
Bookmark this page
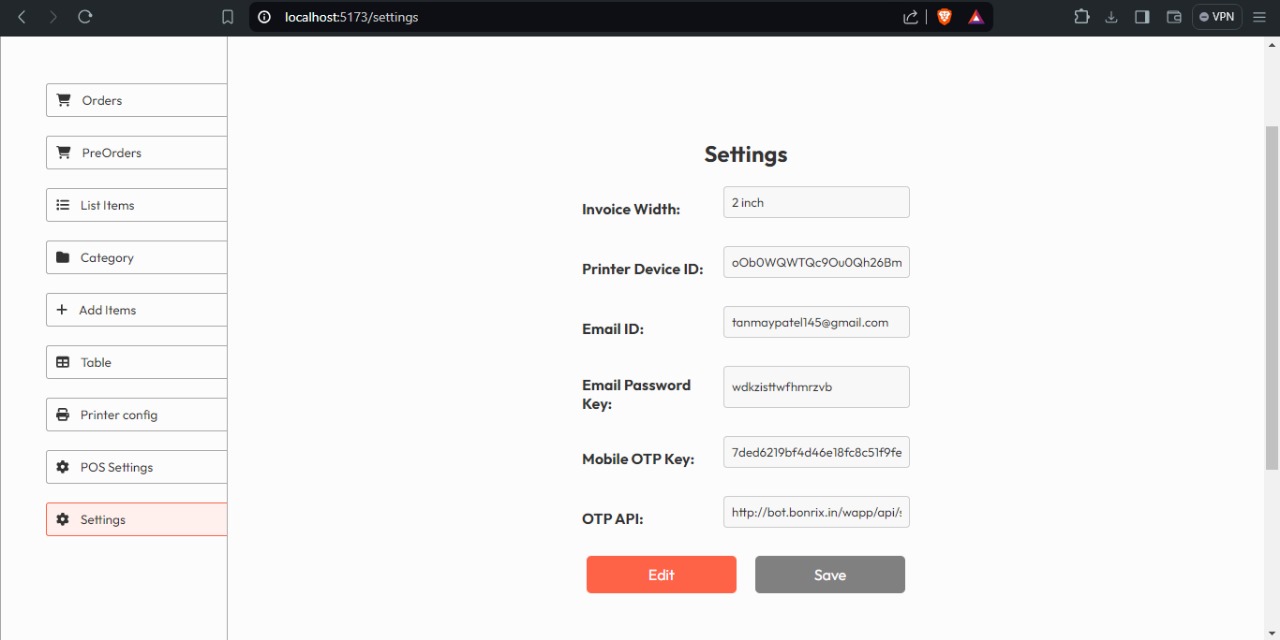pos(228,17)
